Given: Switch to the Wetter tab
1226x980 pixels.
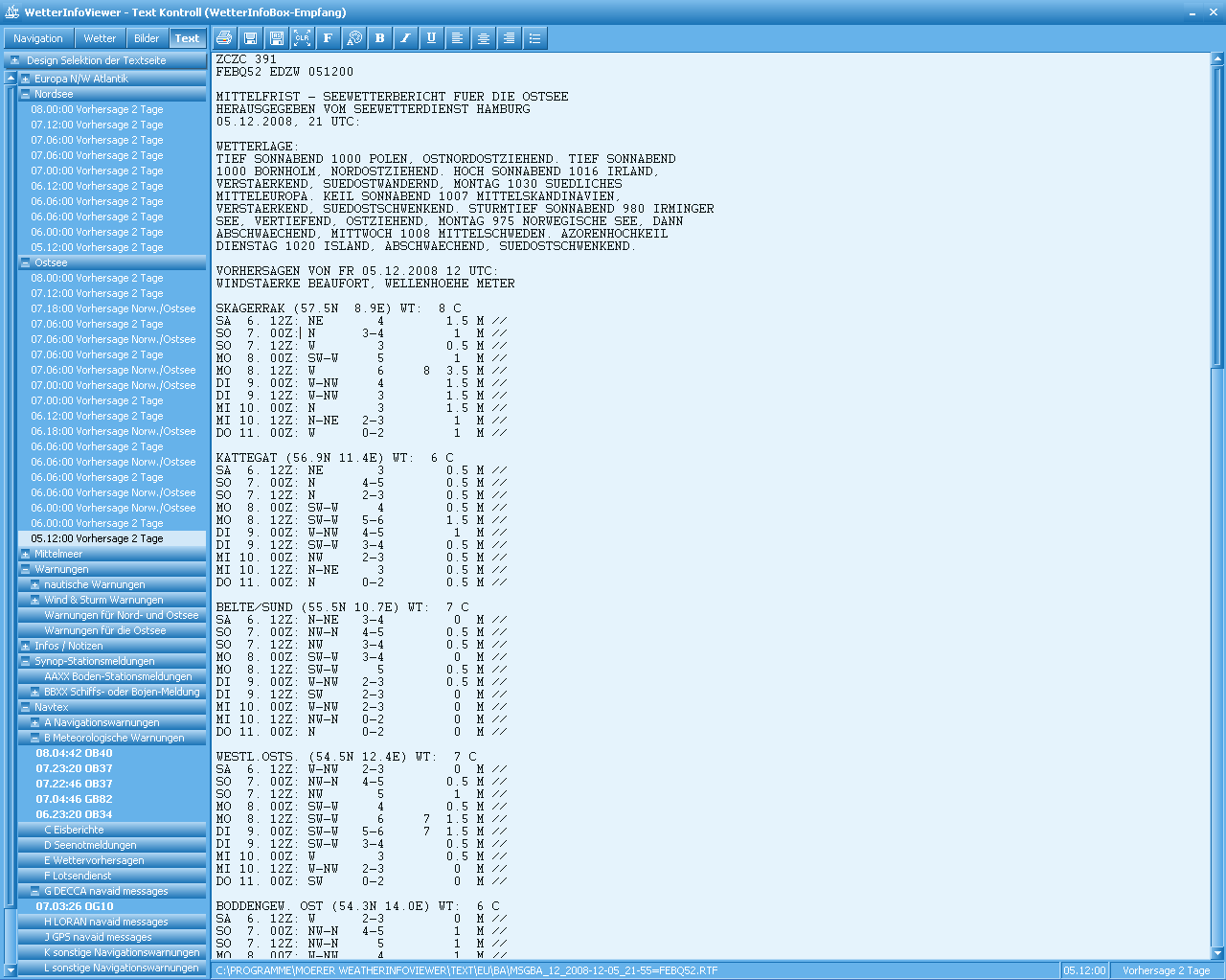Looking at the screenshot, I should 100,38.
